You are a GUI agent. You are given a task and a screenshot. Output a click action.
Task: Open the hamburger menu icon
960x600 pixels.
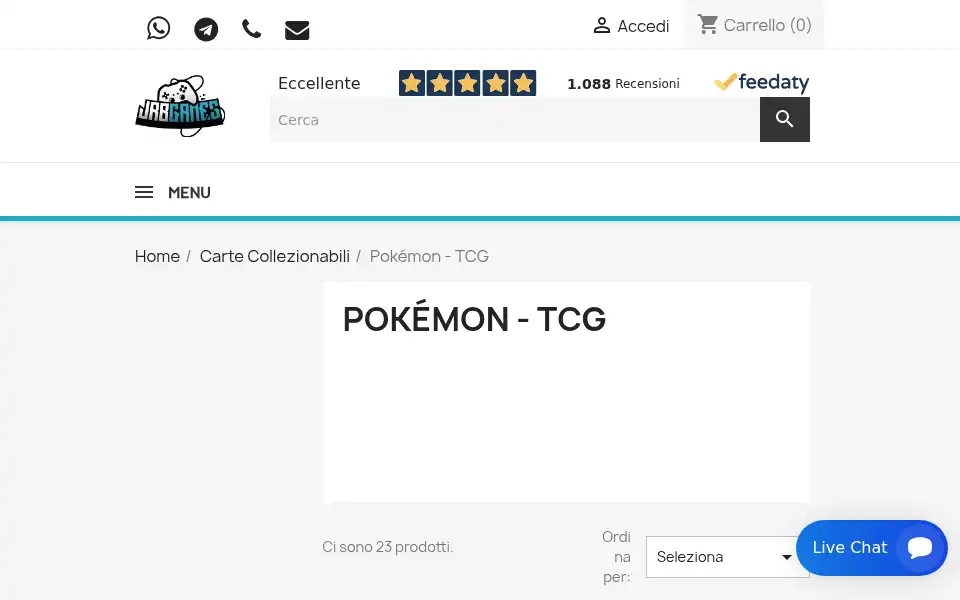144,192
